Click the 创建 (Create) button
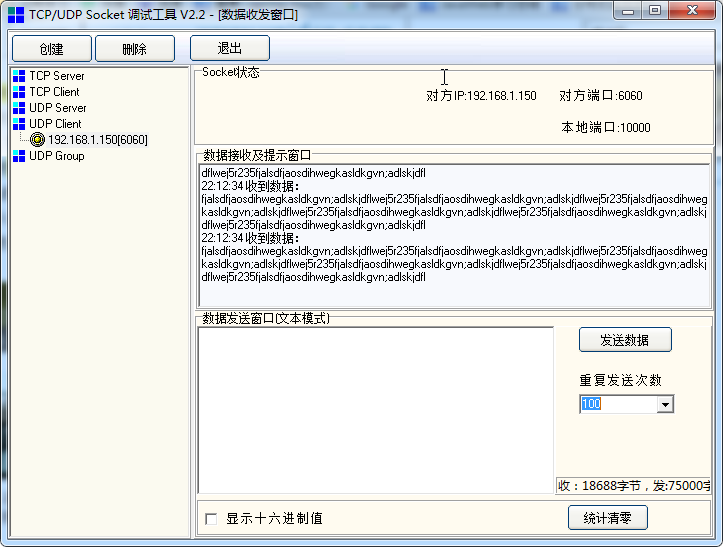This screenshot has width=723, height=547. tap(52, 49)
